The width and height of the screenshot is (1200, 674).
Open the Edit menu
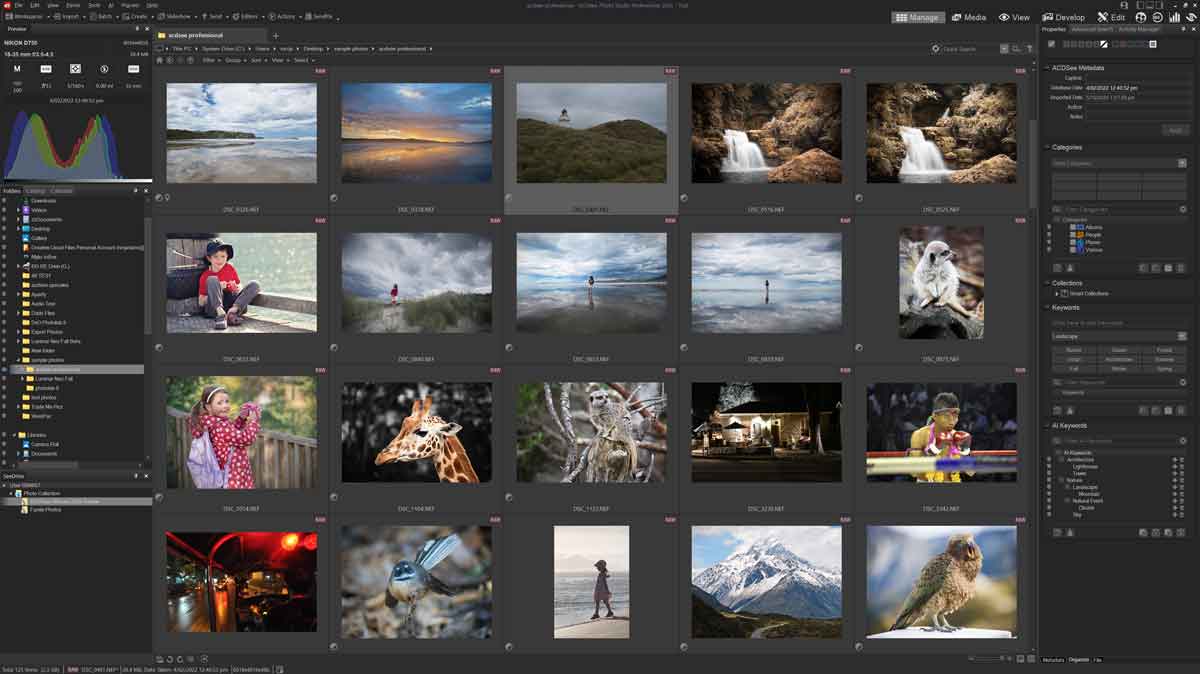point(36,5)
